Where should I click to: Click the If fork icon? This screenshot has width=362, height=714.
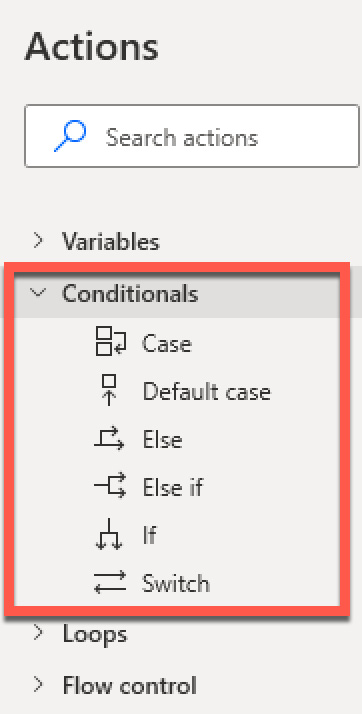coord(109,535)
